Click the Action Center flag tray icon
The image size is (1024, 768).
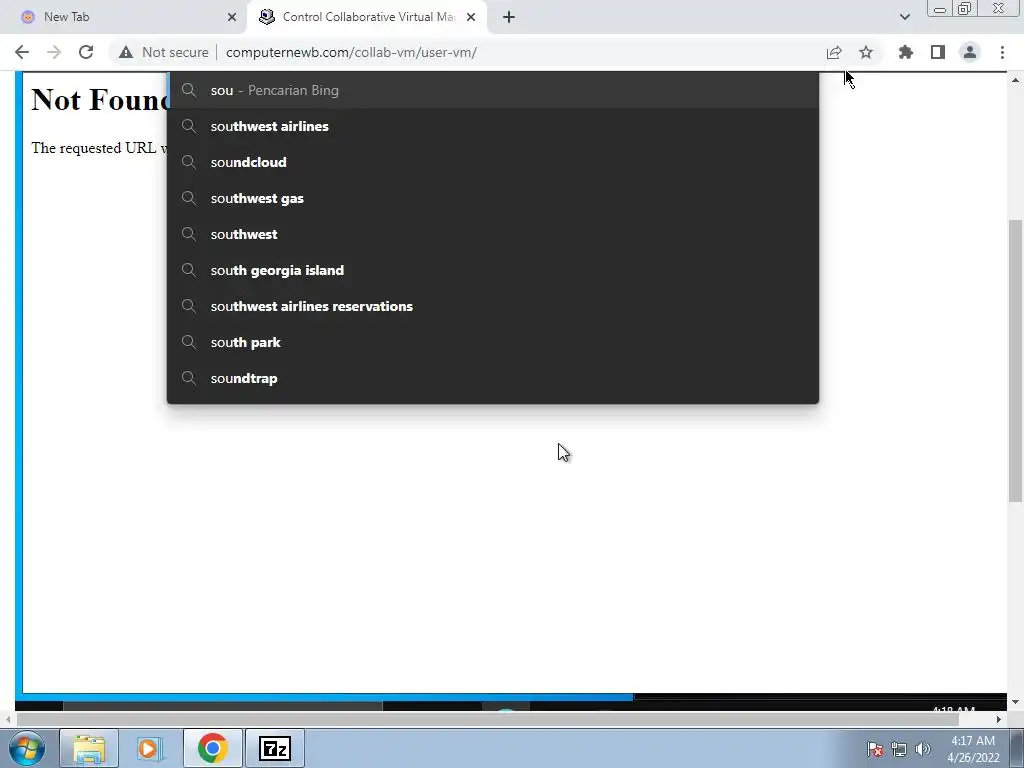875,749
